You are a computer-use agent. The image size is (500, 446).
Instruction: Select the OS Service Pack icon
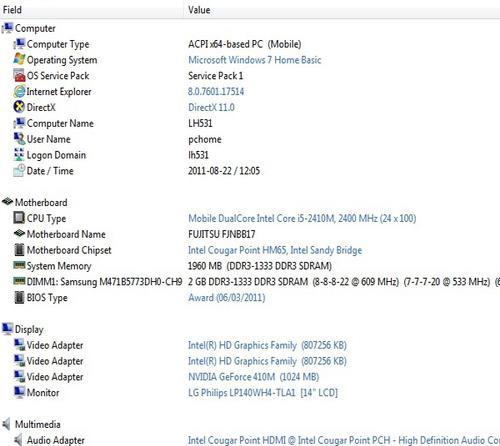tap(19, 75)
